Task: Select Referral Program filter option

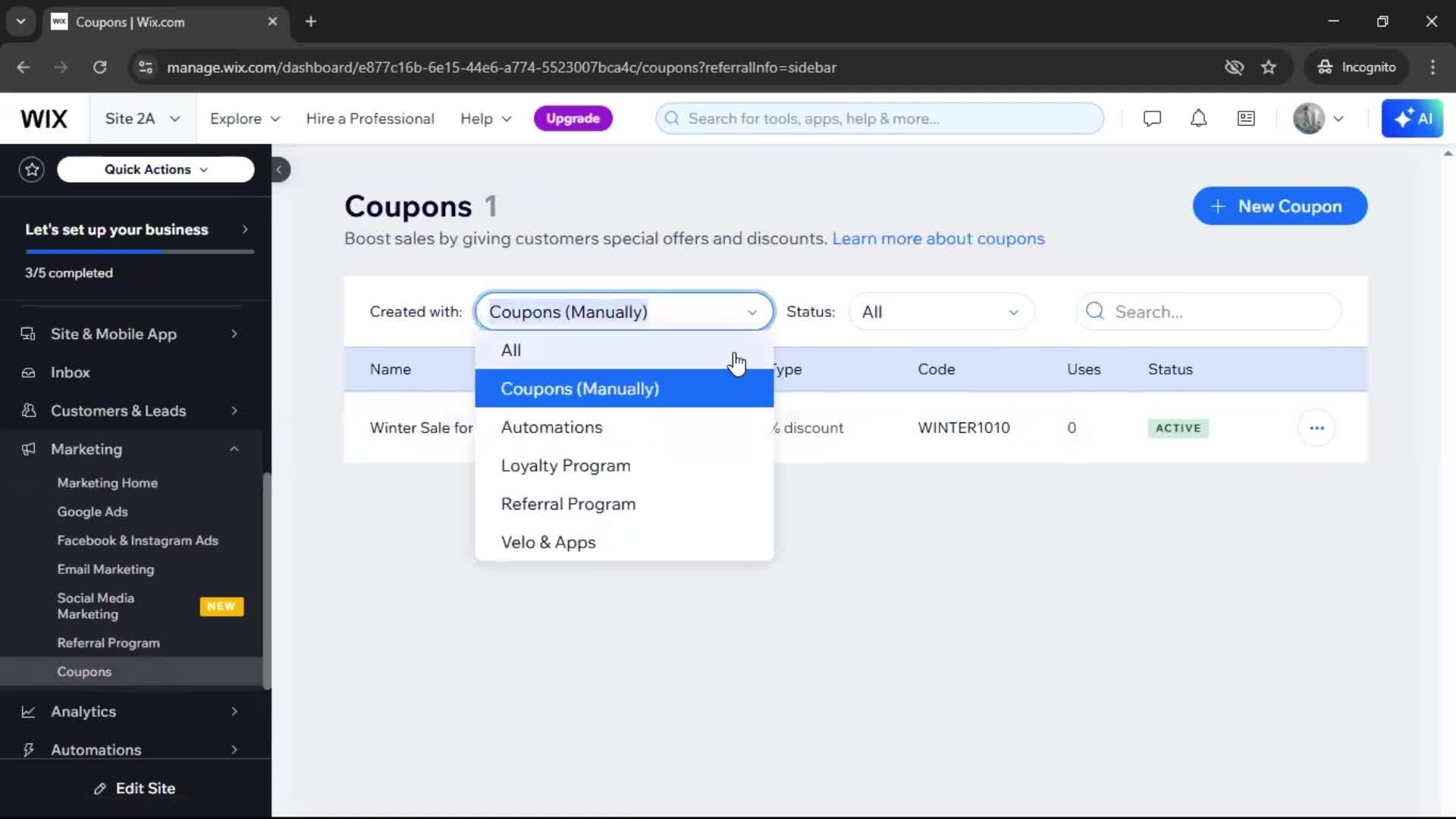Action: [624, 504]
